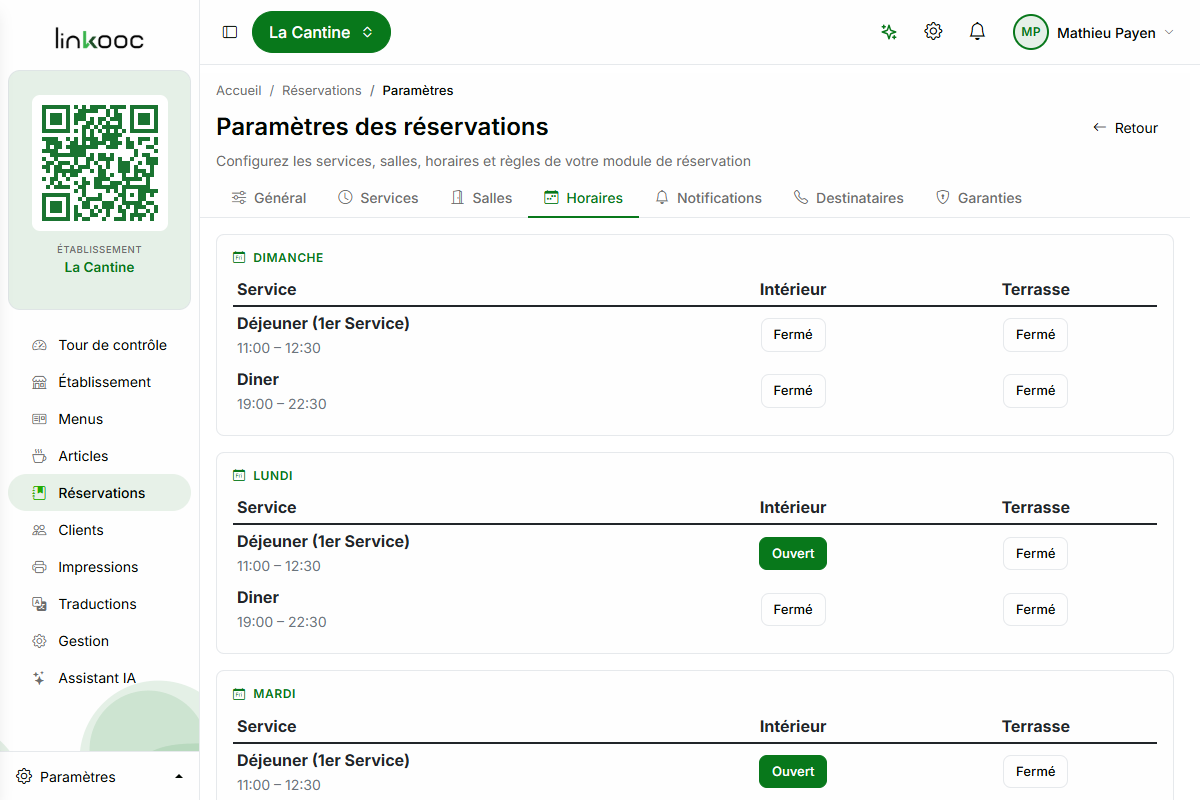Toggle Lundi Déjeuner Intérieur Ouvert button
Screen dimensions: 1200x800
pyautogui.click(x=793, y=553)
